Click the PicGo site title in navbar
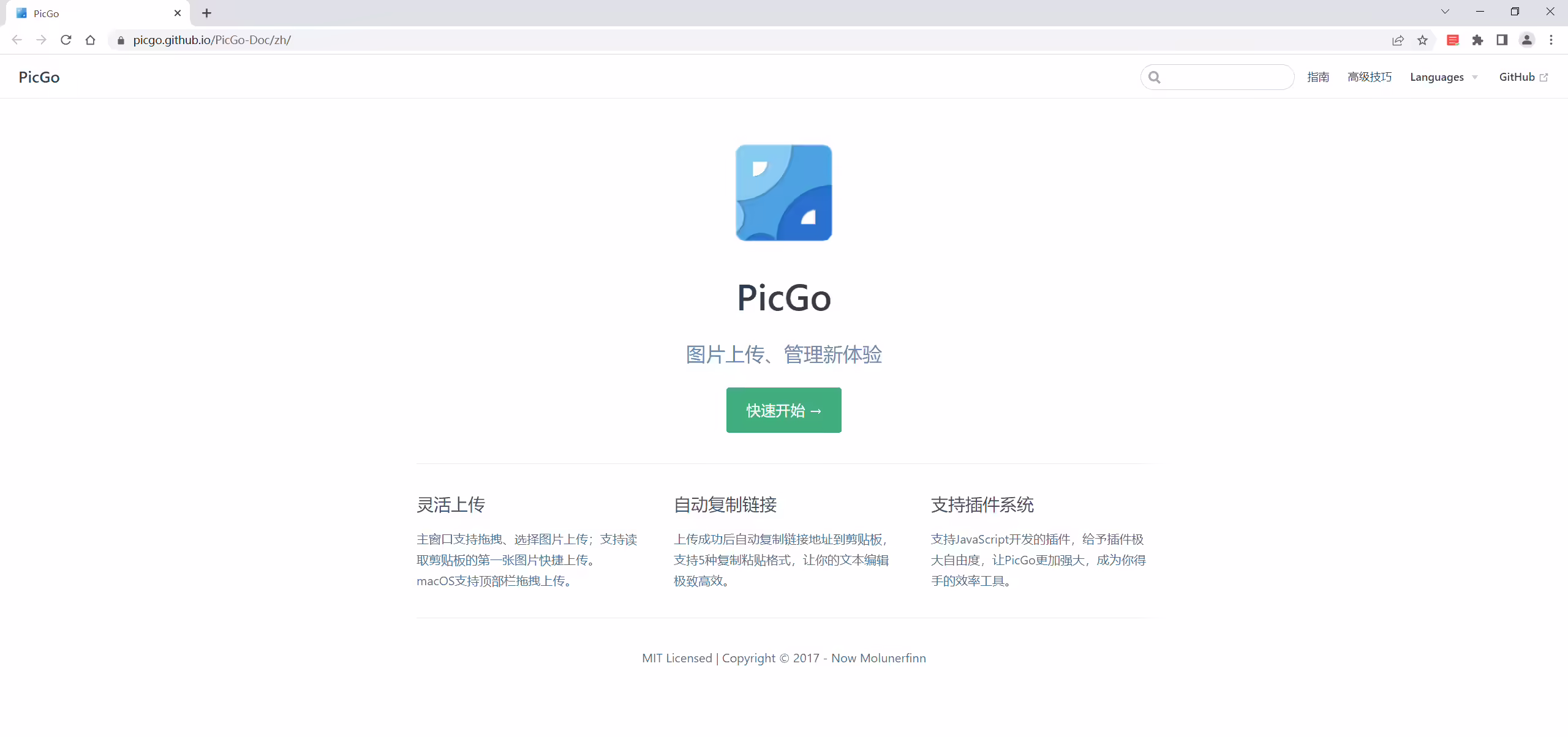Screen dimensions: 1568x737 tap(39, 77)
